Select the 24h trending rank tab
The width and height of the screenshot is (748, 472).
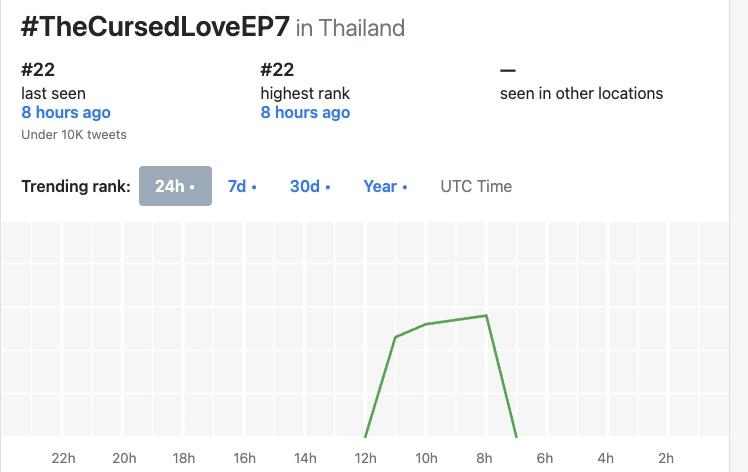175,186
